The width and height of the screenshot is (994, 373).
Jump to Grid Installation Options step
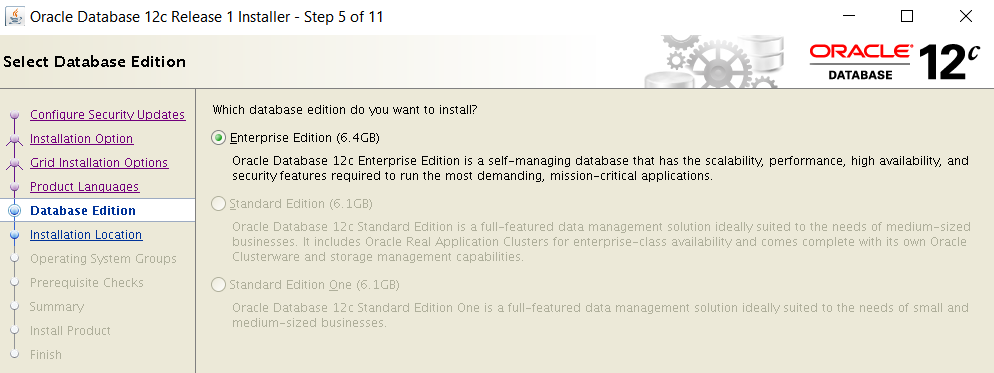point(99,163)
